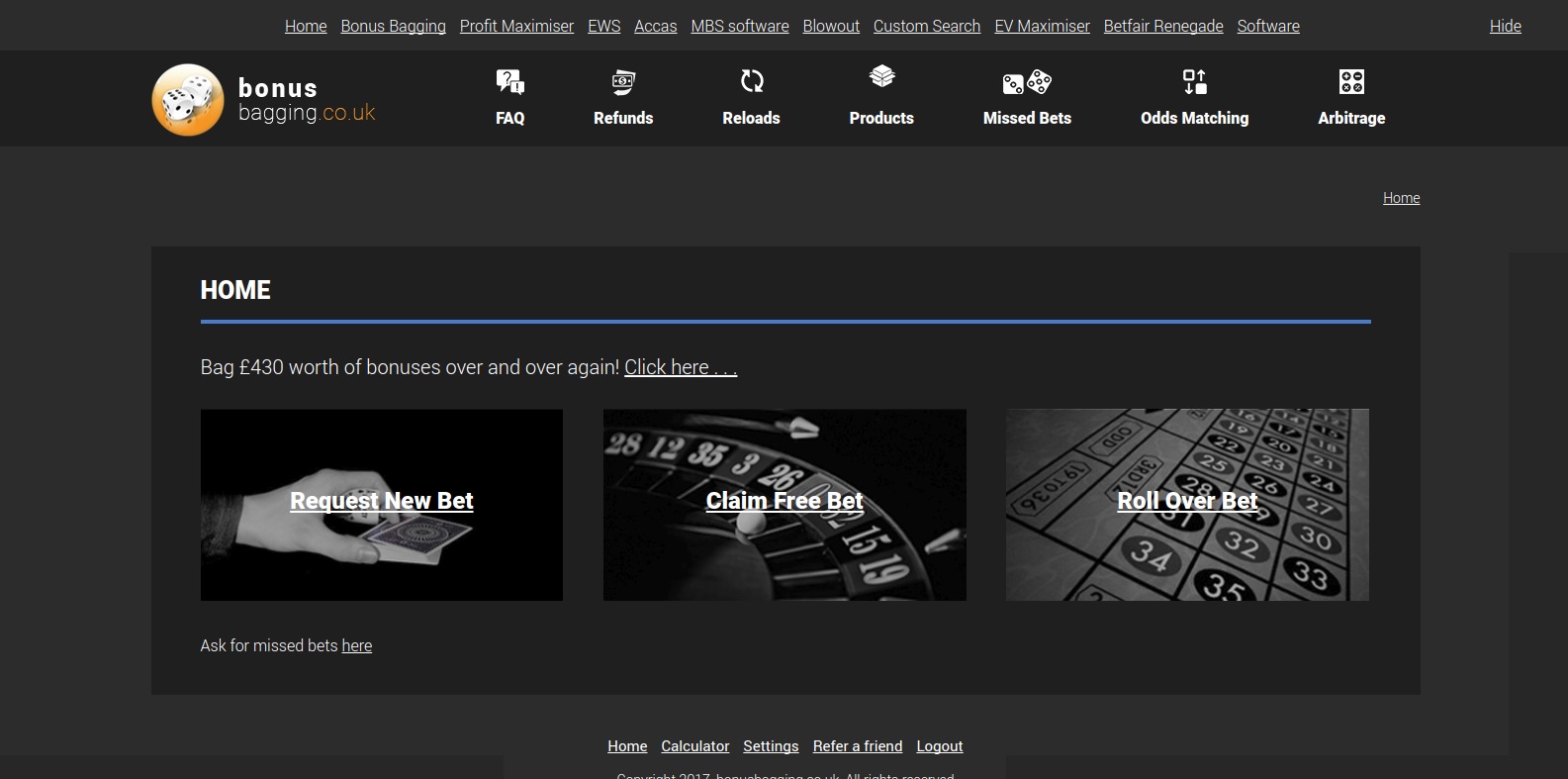Open the Roll Over Bet tile
The width and height of the screenshot is (1568, 779).
pos(1187,505)
